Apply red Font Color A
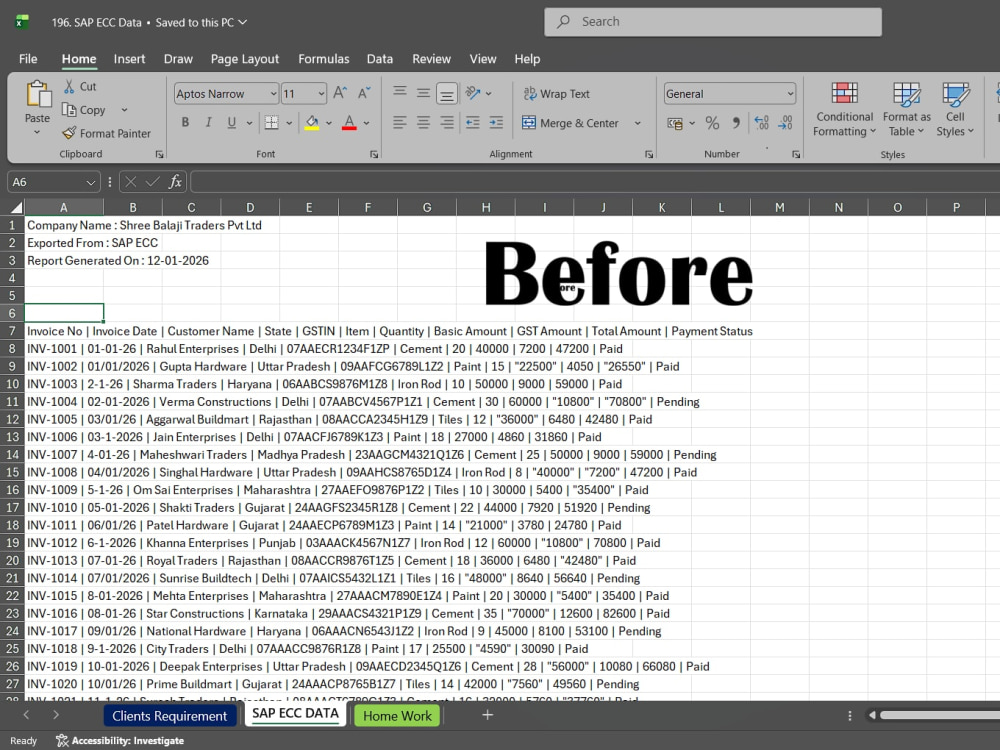This screenshot has width=1000, height=750. [x=349, y=122]
